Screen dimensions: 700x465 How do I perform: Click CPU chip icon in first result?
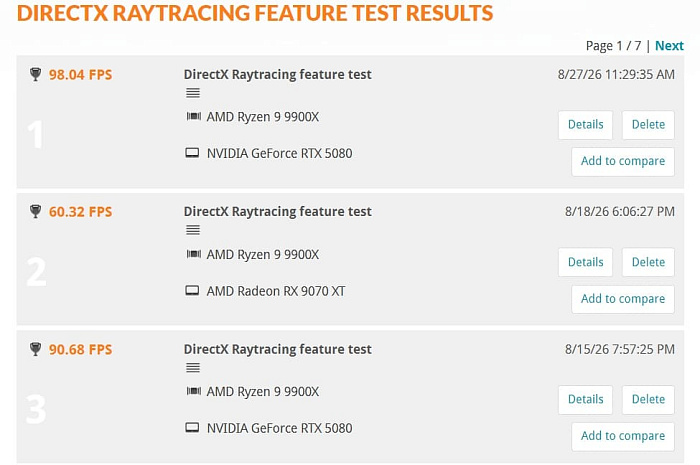click(x=193, y=116)
